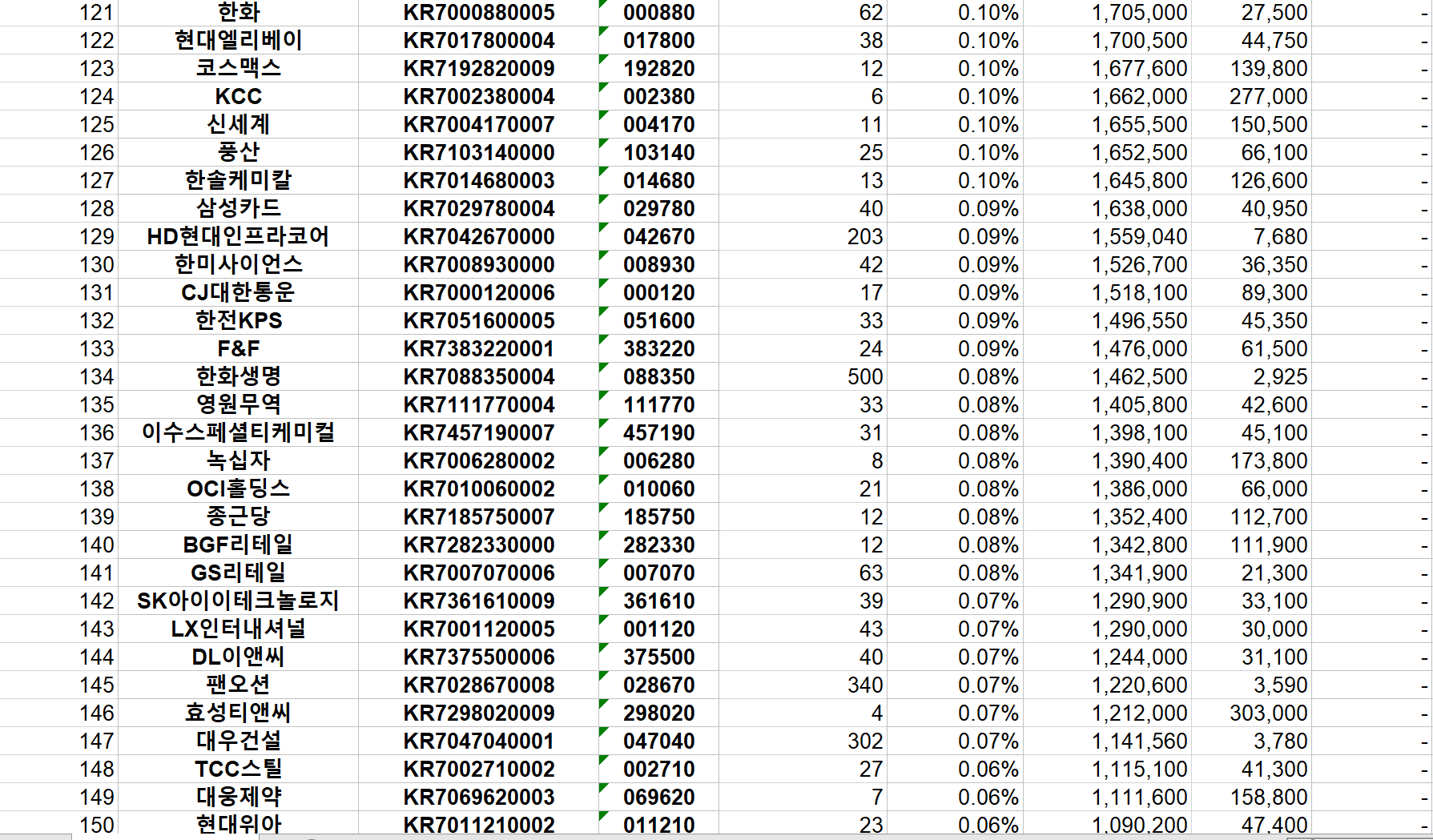Select 한전KPS company cell
Screen dimensions: 1433x840
click(239, 321)
